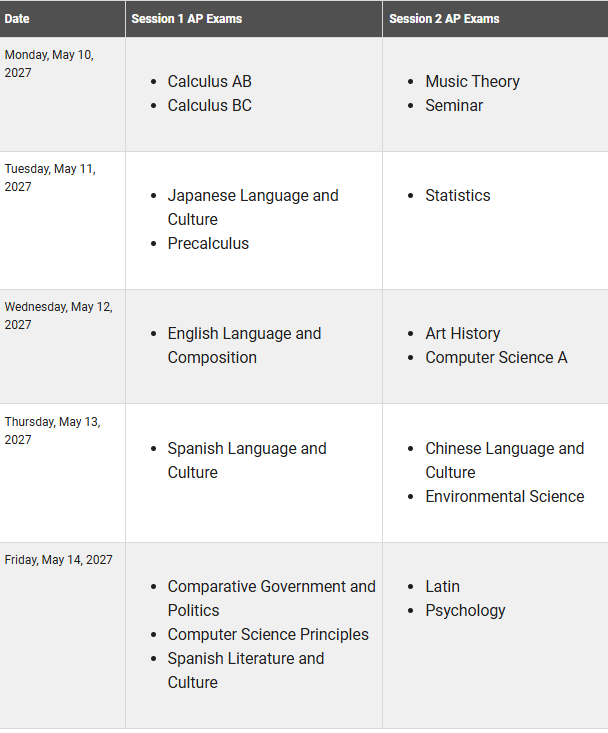Select the Calculus AB exam entry

(x=209, y=81)
